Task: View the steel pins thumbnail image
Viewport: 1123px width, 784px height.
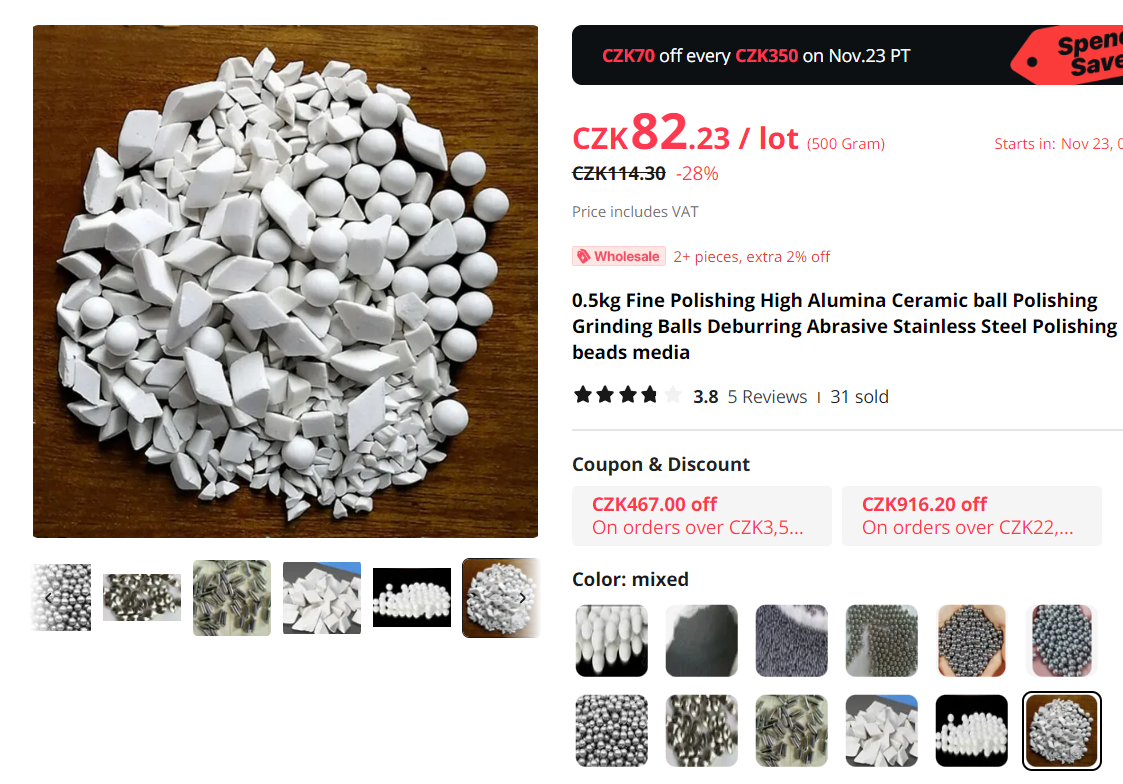Action: click(x=232, y=598)
